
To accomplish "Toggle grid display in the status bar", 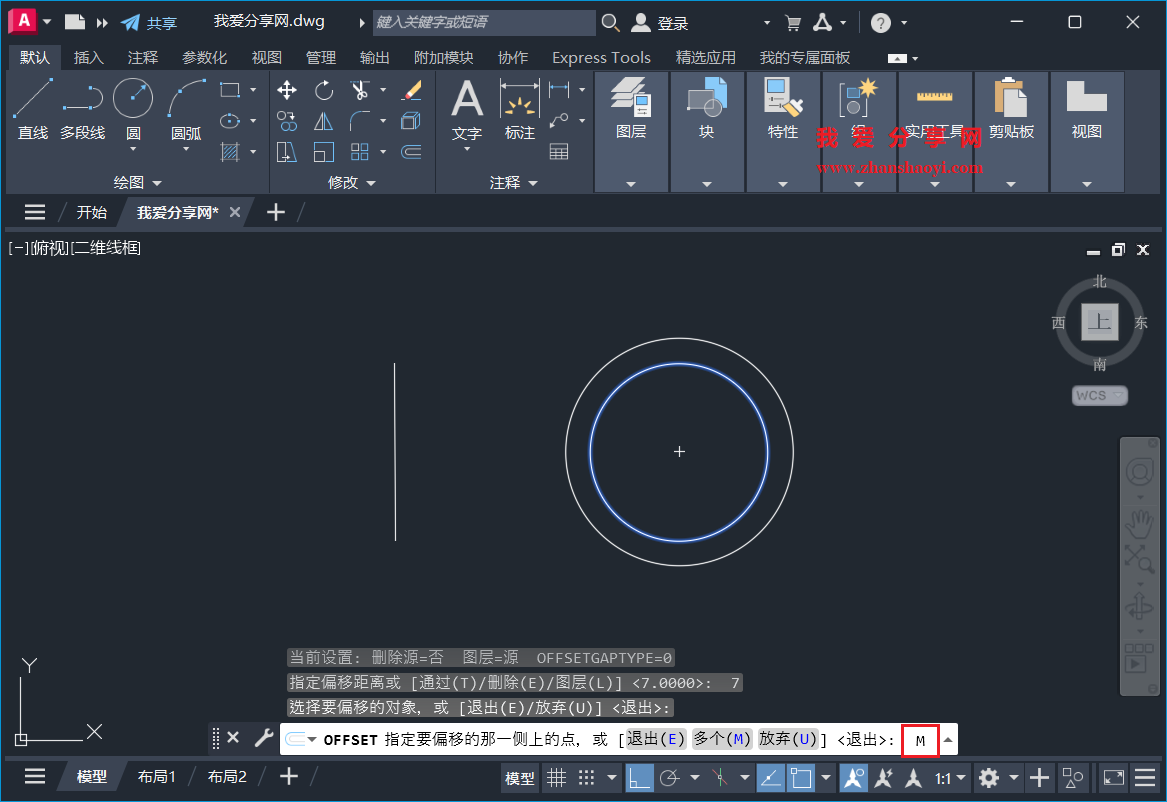I will click(557, 777).
